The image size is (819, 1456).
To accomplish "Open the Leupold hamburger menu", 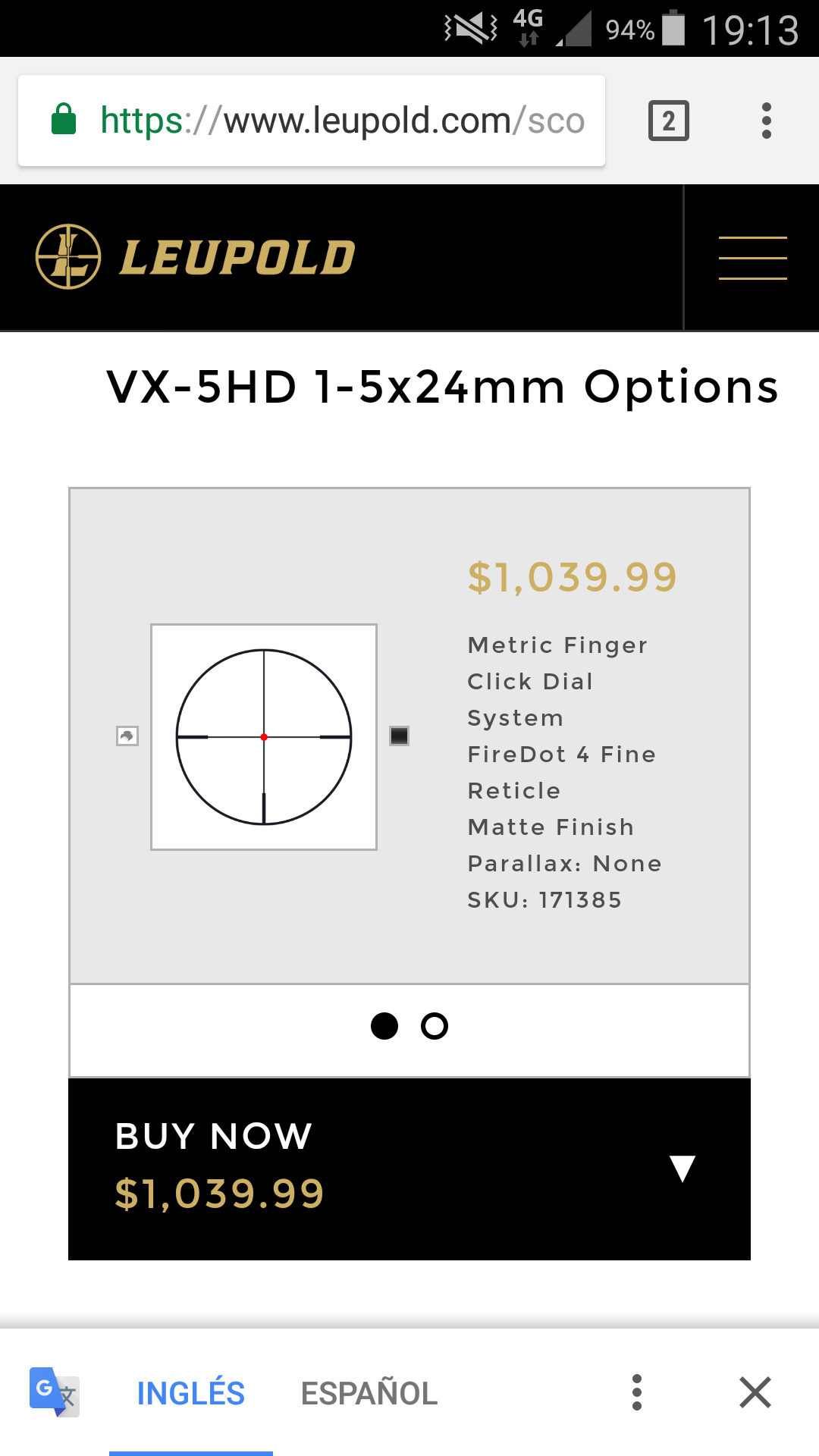I will click(x=752, y=258).
